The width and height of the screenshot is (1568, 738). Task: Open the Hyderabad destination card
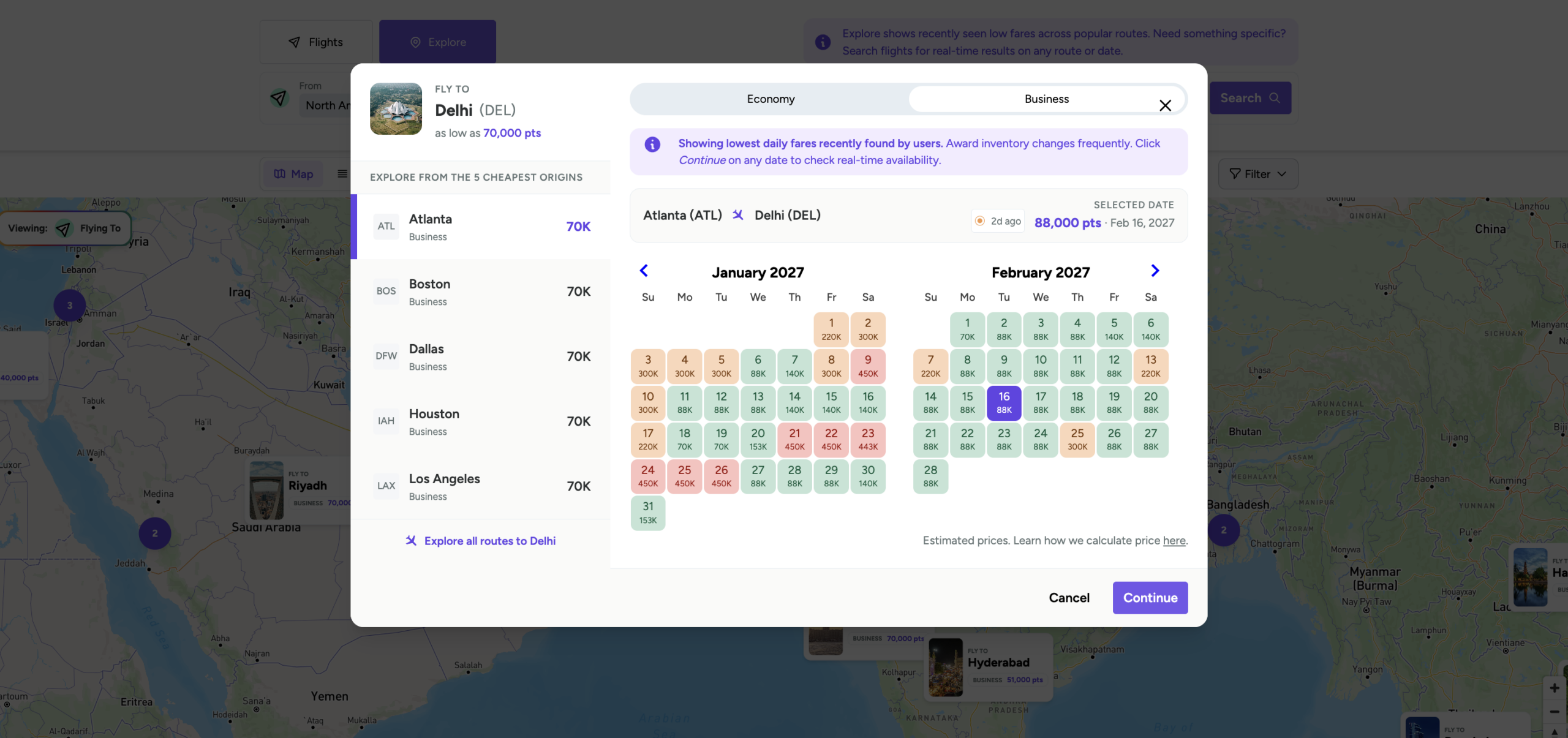pyautogui.click(x=988, y=668)
